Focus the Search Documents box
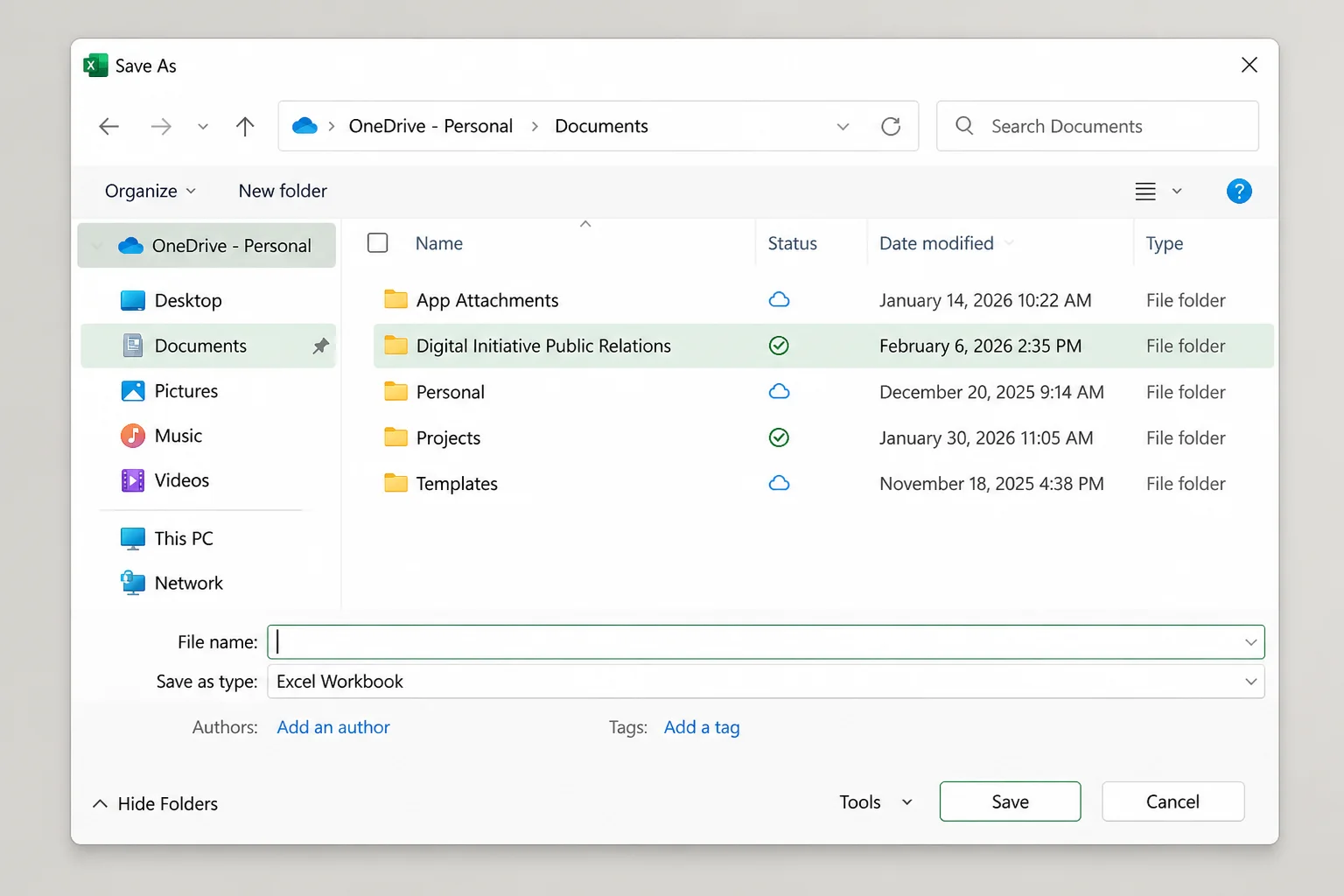The width and height of the screenshot is (1344, 896). tap(1097, 126)
